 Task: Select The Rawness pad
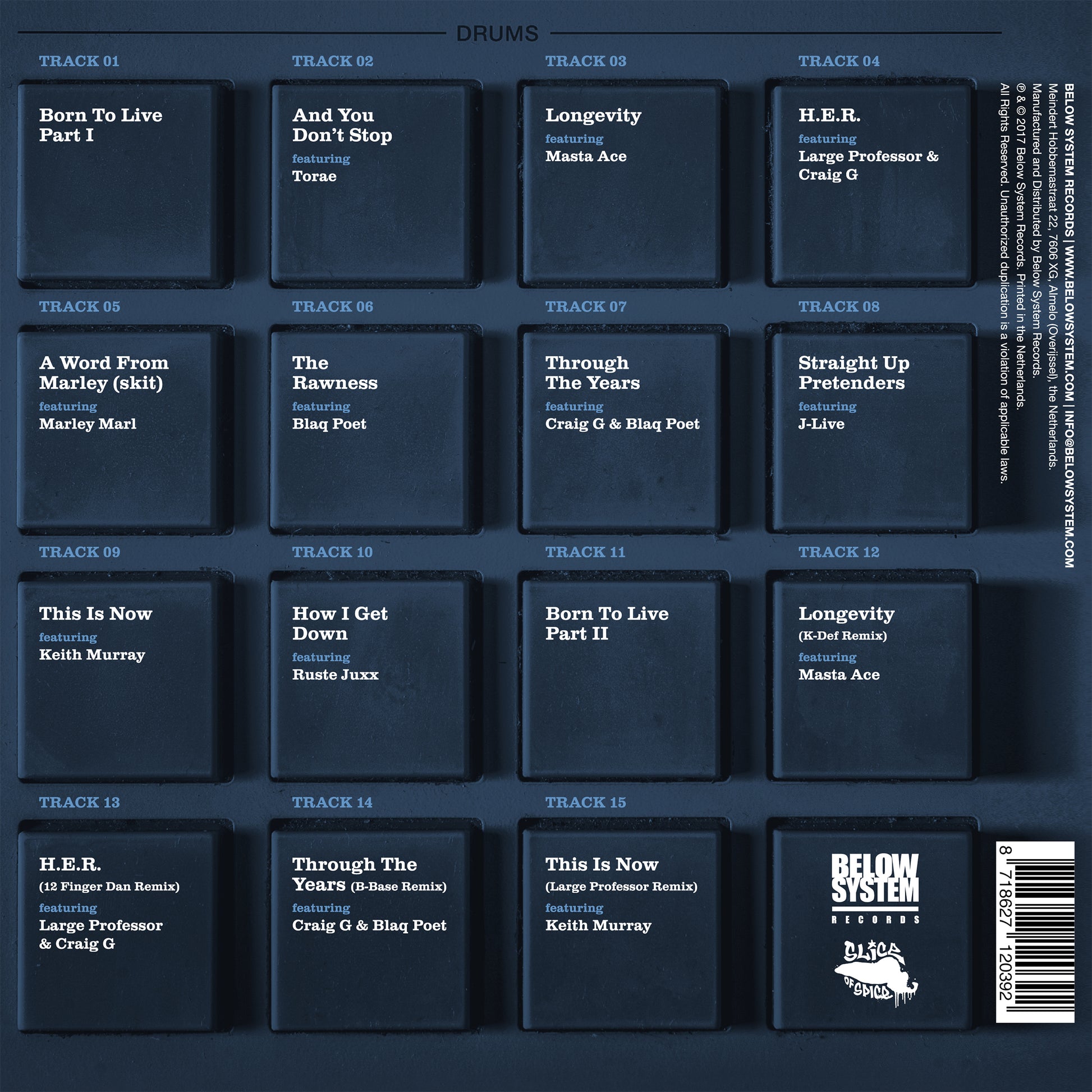[x=376, y=430]
